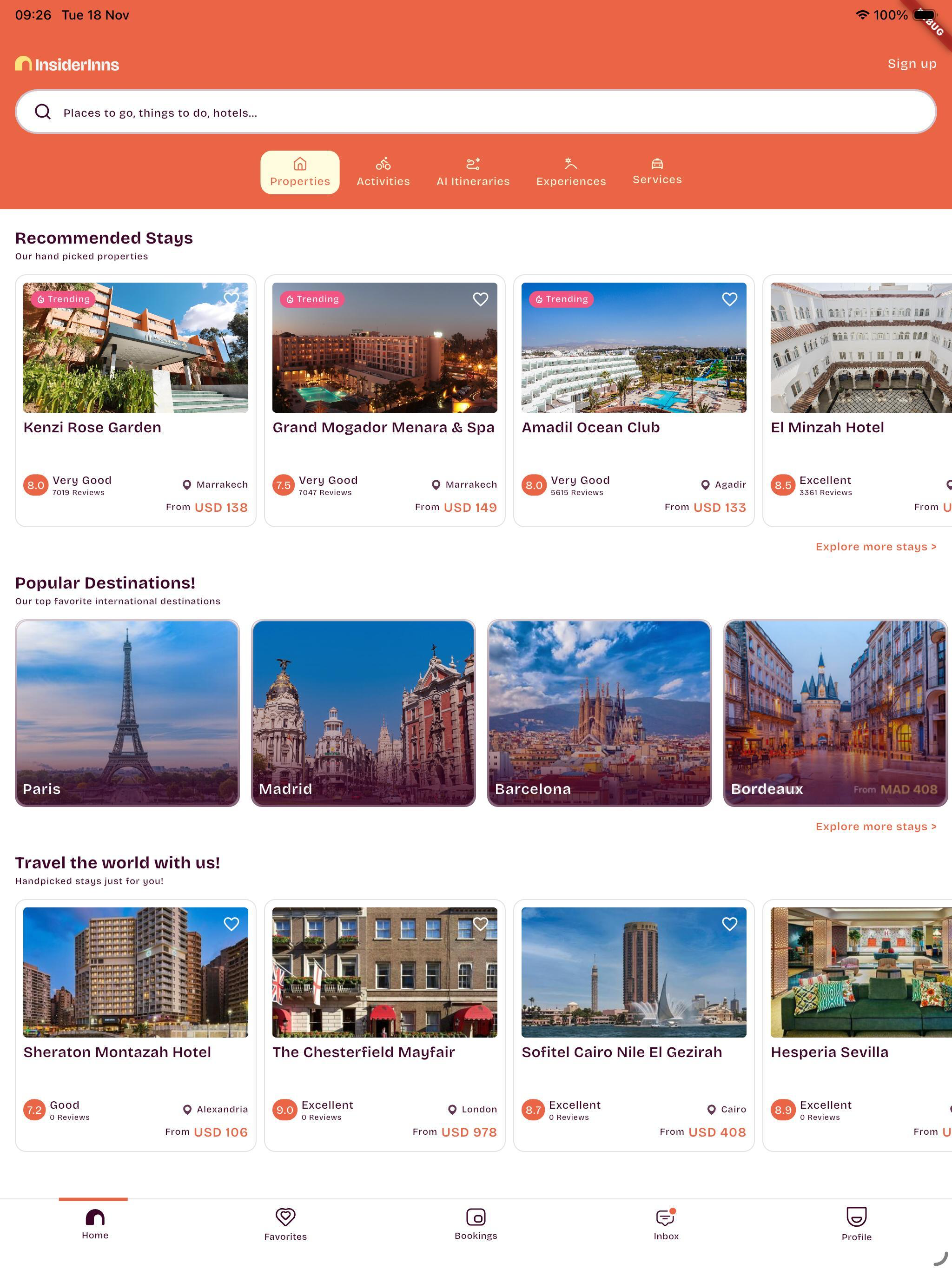The height and width of the screenshot is (1270, 952).
Task: Favorite the Sheraton Montazah Hotel
Action: pyautogui.click(x=231, y=923)
